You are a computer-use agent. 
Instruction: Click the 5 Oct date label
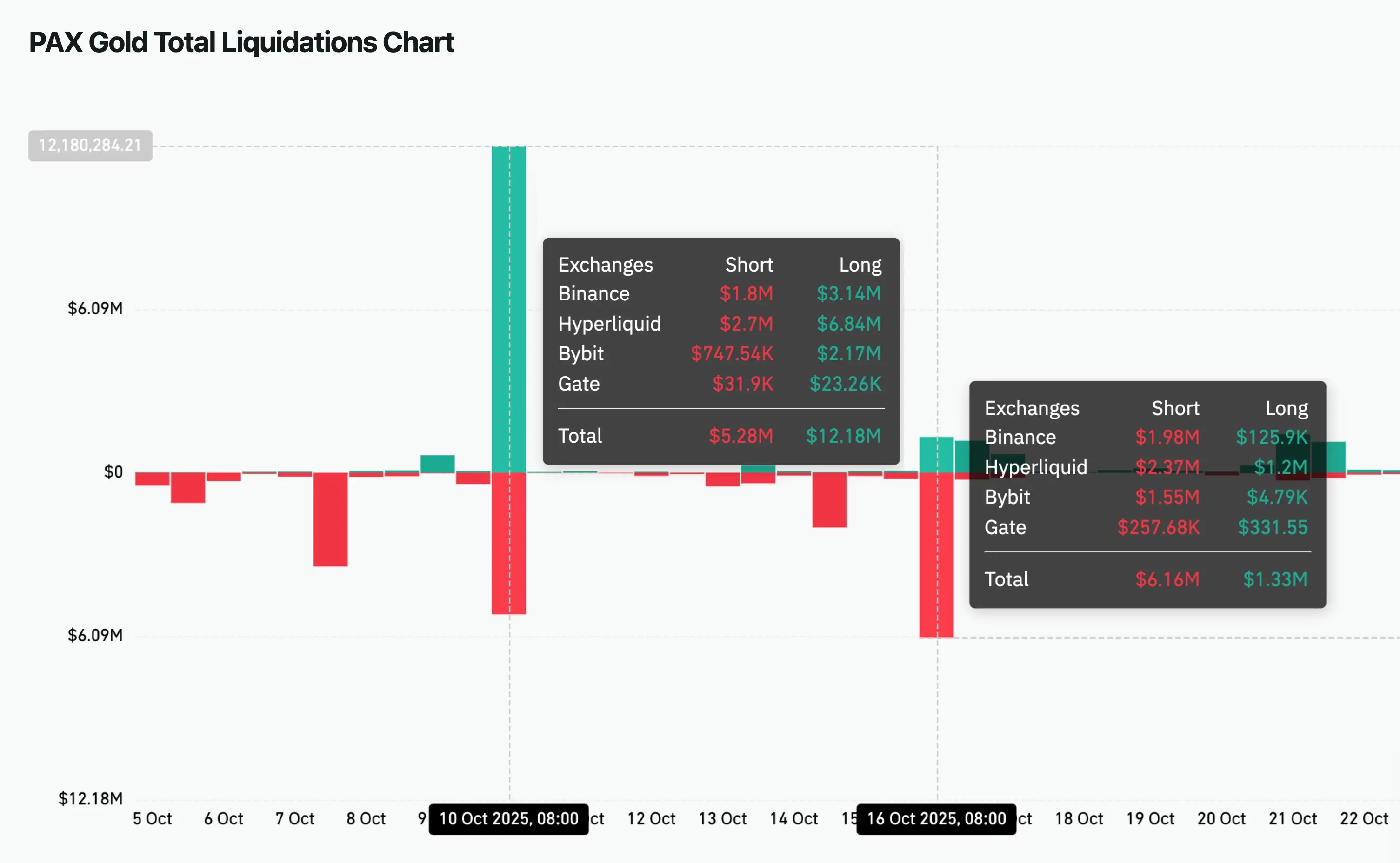pyautogui.click(x=153, y=818)
